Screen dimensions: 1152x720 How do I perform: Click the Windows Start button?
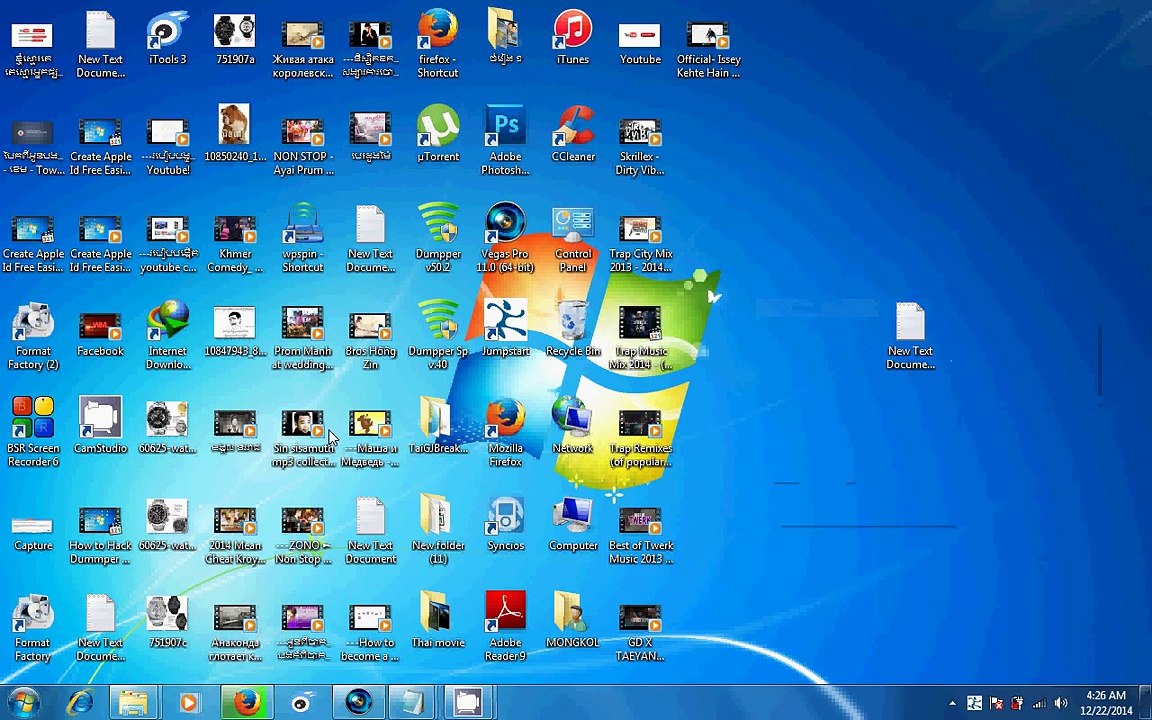(24, 702)
